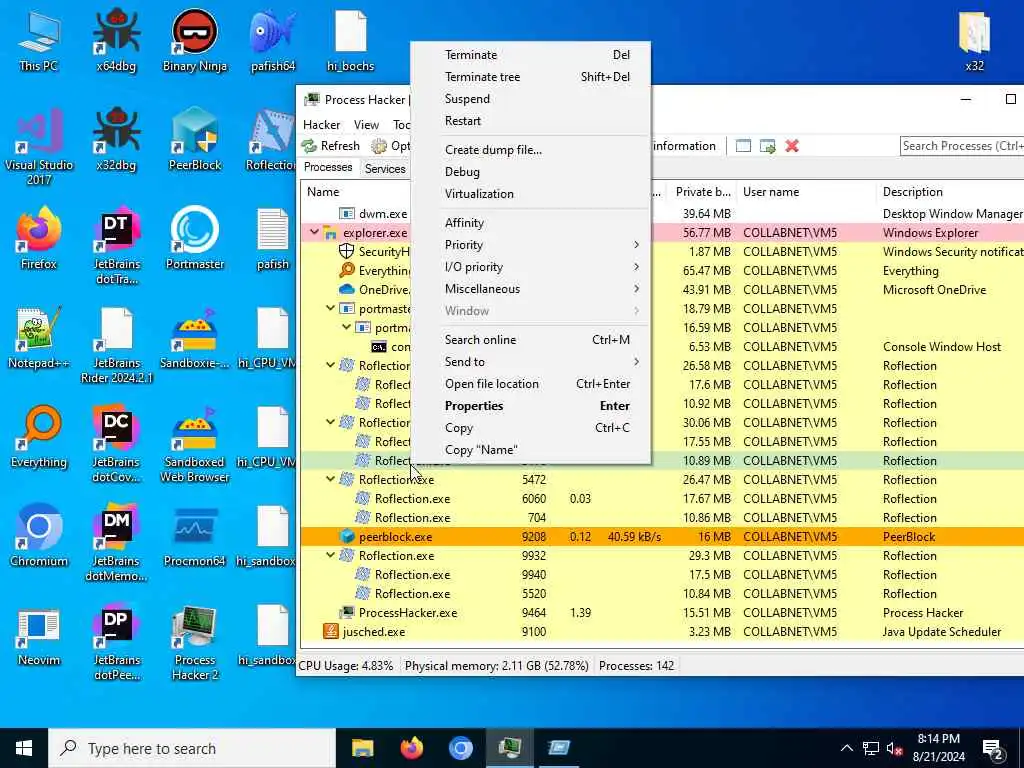Open File Explorer from taskbar
The width and height of the screenshot is (1024, 768).
pos(362,748)
